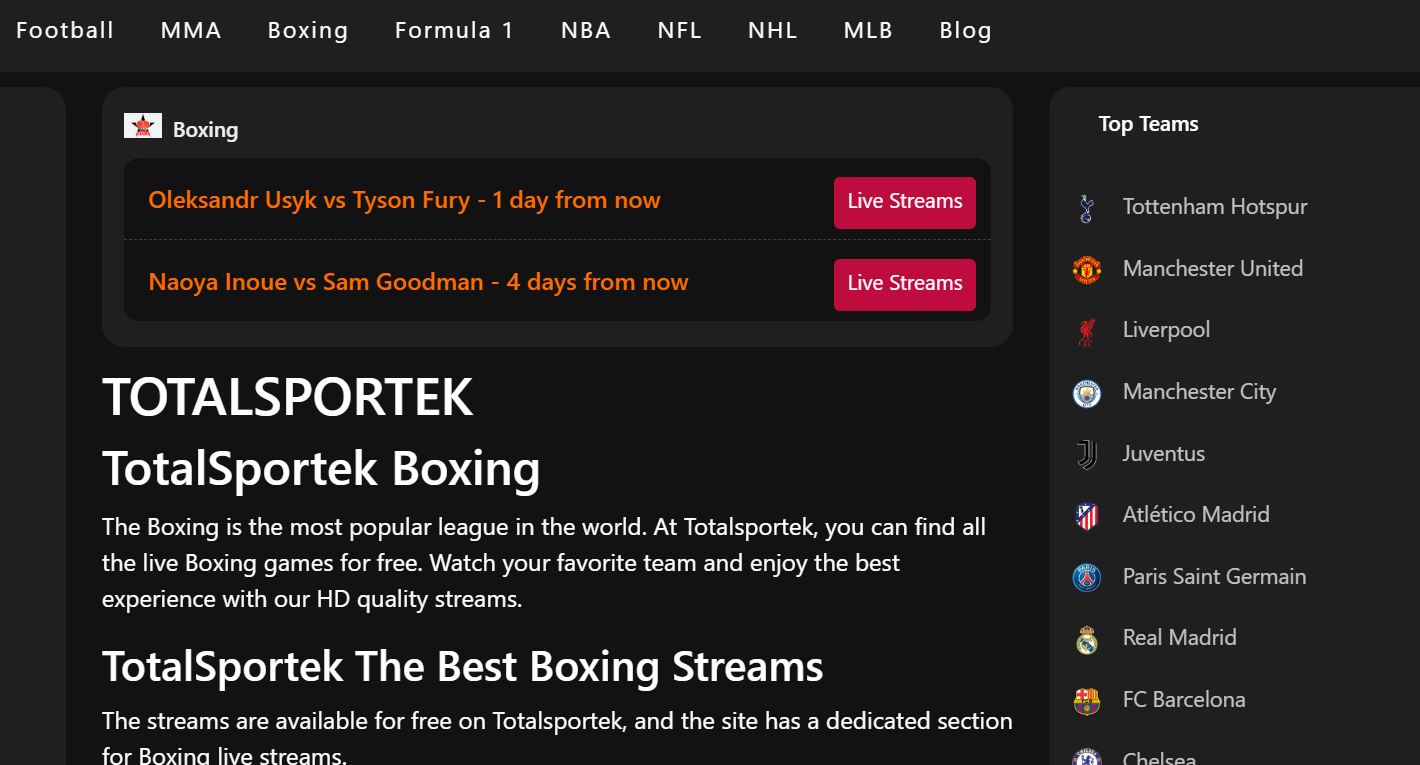This screenshot has width=1420, height=765.
Task: Click the Real Madrid crest icon
Action: [1087, 639]
